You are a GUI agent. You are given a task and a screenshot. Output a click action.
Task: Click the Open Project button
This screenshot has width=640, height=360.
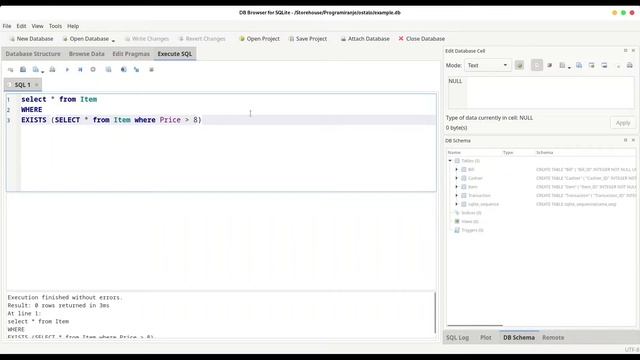[259, 39]
